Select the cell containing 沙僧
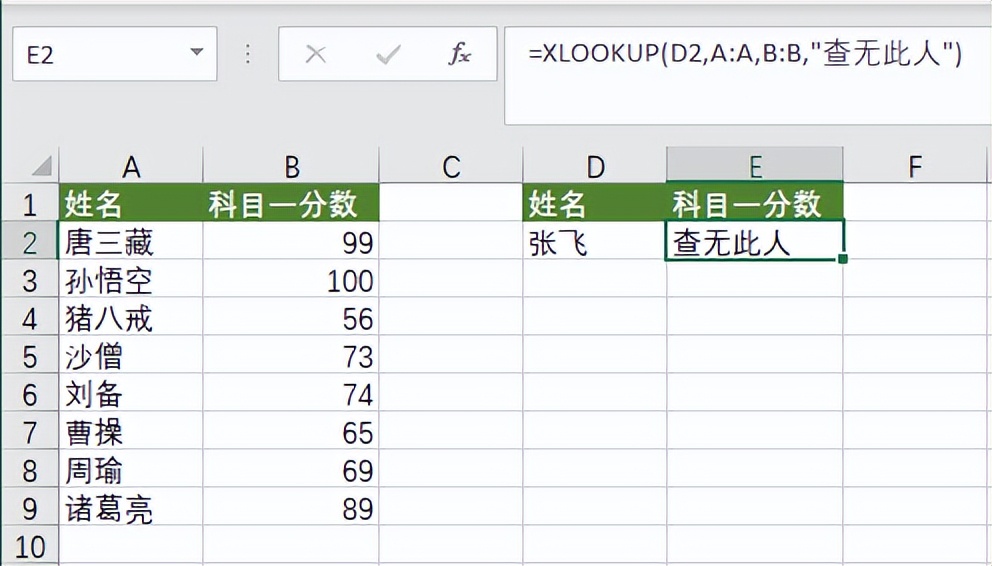 (x=131, y=355)
